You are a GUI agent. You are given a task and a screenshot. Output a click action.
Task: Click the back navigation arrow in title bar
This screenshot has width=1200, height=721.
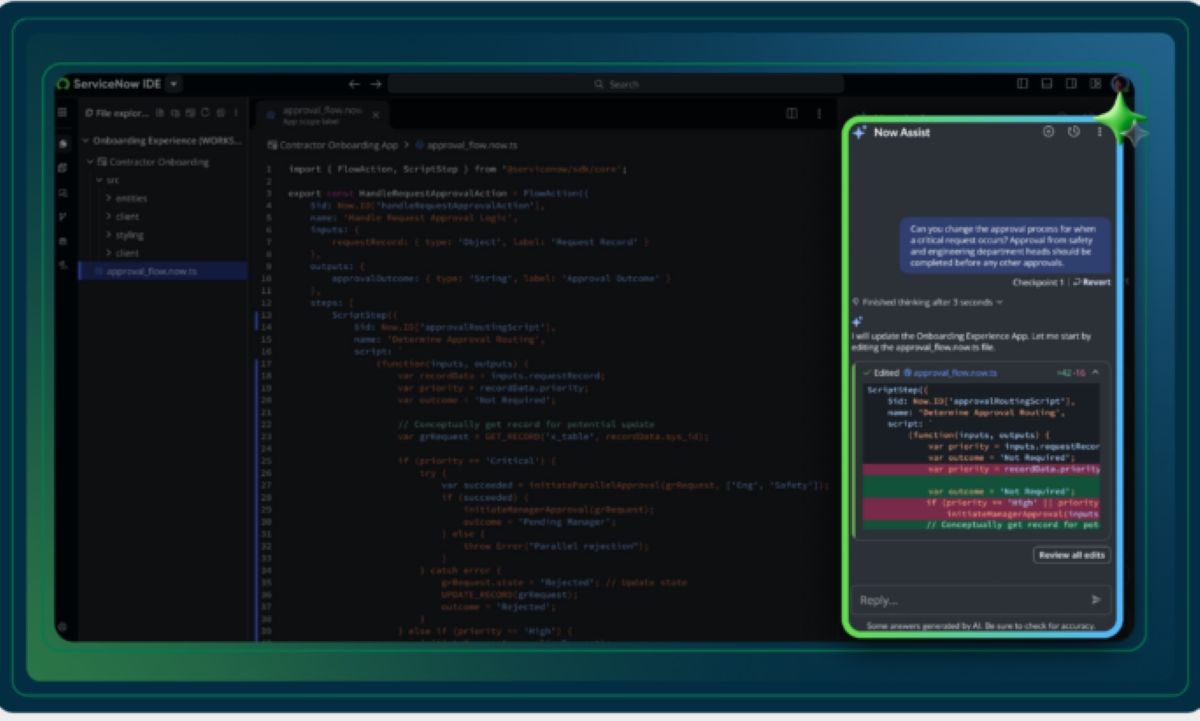pyautogui.click(x=354, y=85)
